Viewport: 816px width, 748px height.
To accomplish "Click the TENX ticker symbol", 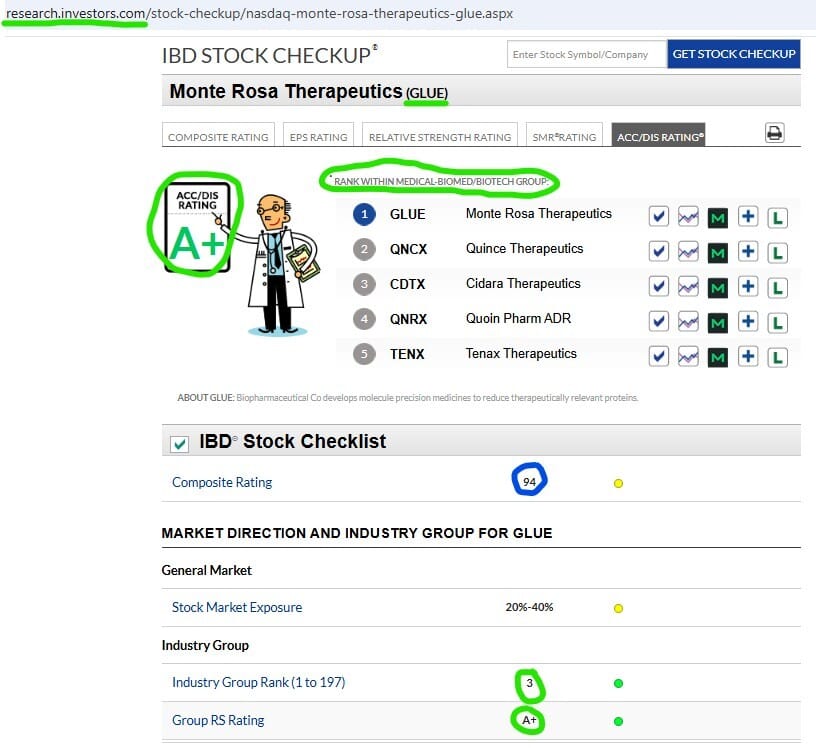I will (407, 354).
